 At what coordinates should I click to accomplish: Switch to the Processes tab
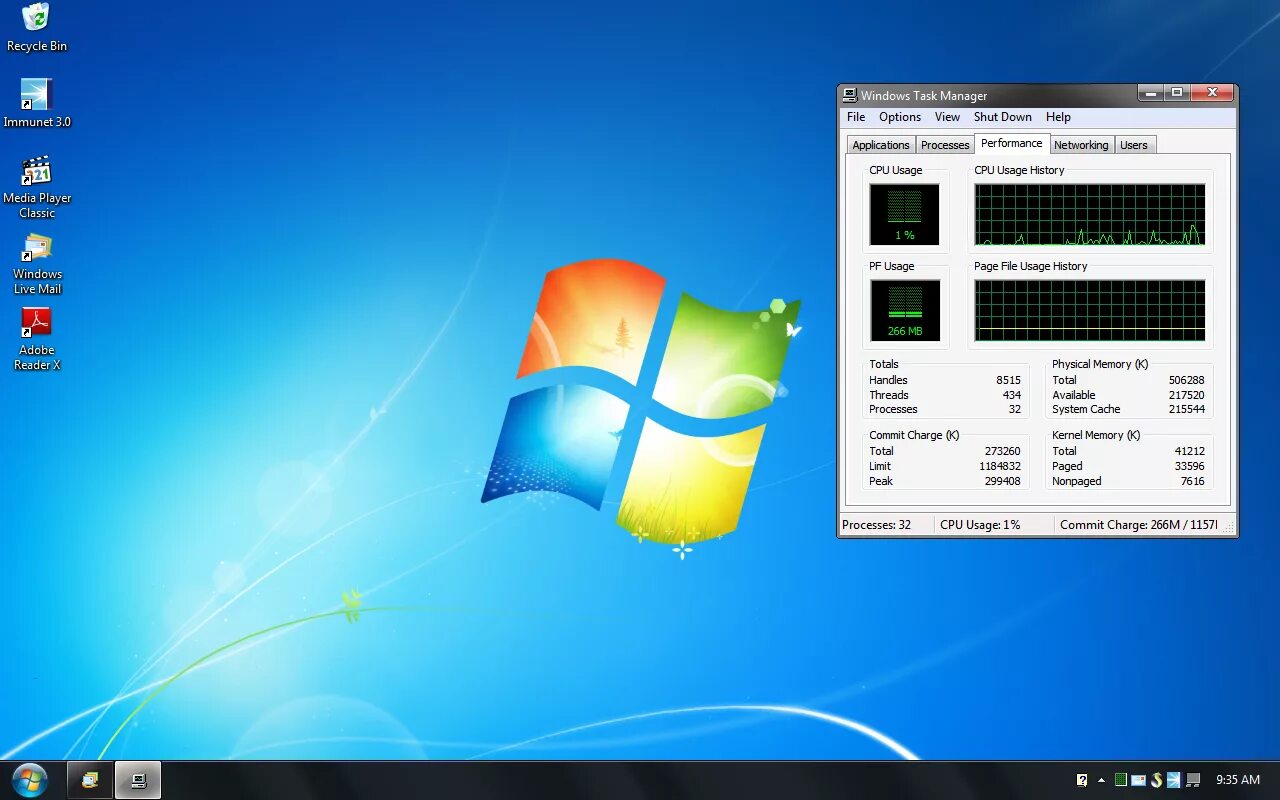[x=945, y=145]
